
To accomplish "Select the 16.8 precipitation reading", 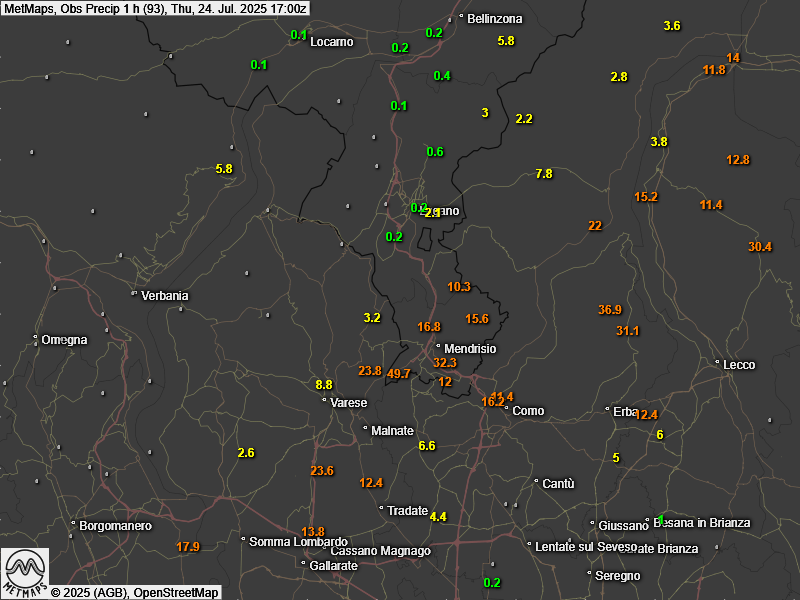I will point(429,327).
